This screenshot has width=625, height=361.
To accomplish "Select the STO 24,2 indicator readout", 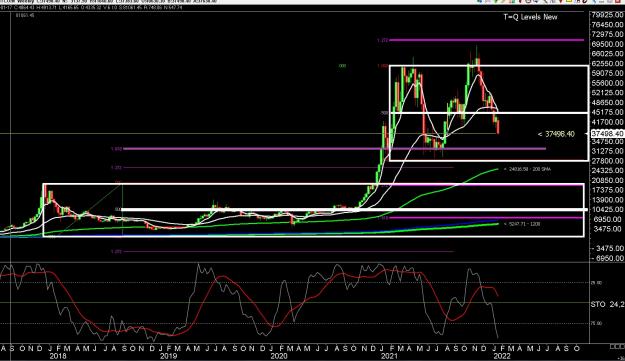I will 607,304.
